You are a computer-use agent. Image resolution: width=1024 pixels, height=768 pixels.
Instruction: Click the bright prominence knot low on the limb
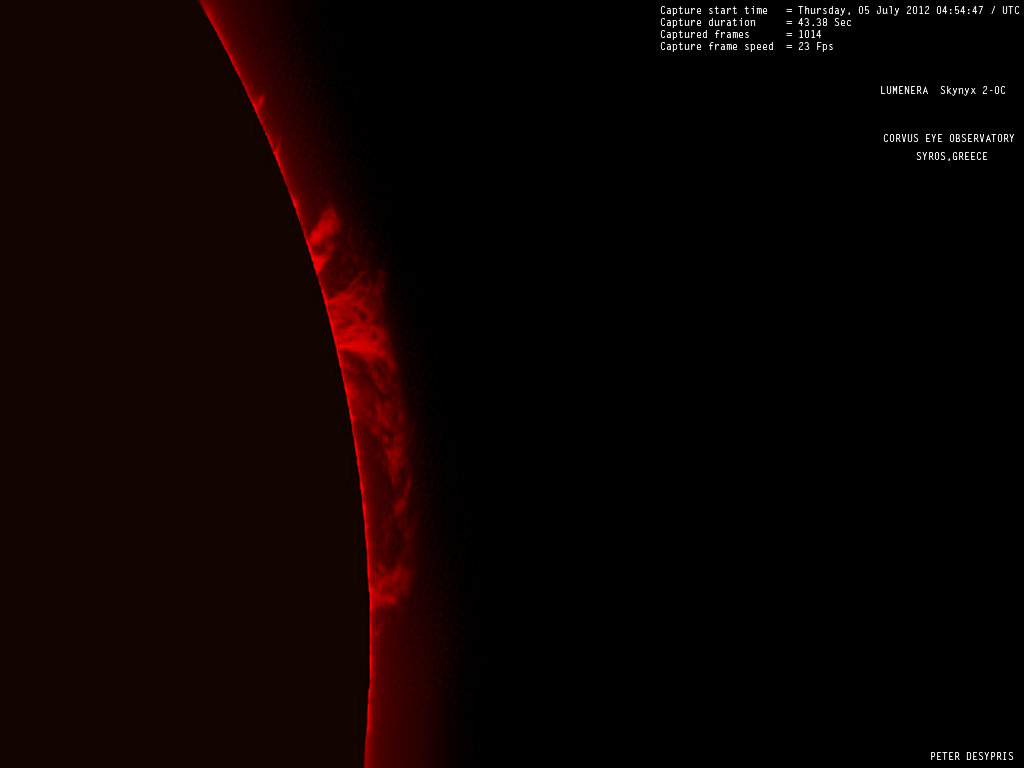[x=383, y=597]
